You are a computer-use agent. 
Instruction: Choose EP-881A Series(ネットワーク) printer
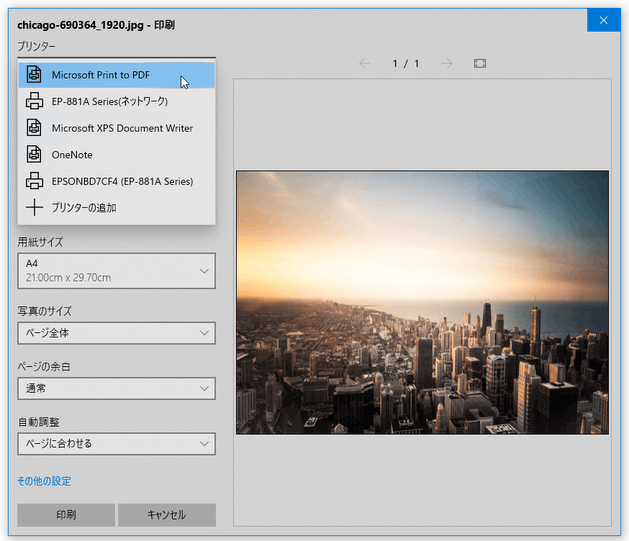point(116,101)
